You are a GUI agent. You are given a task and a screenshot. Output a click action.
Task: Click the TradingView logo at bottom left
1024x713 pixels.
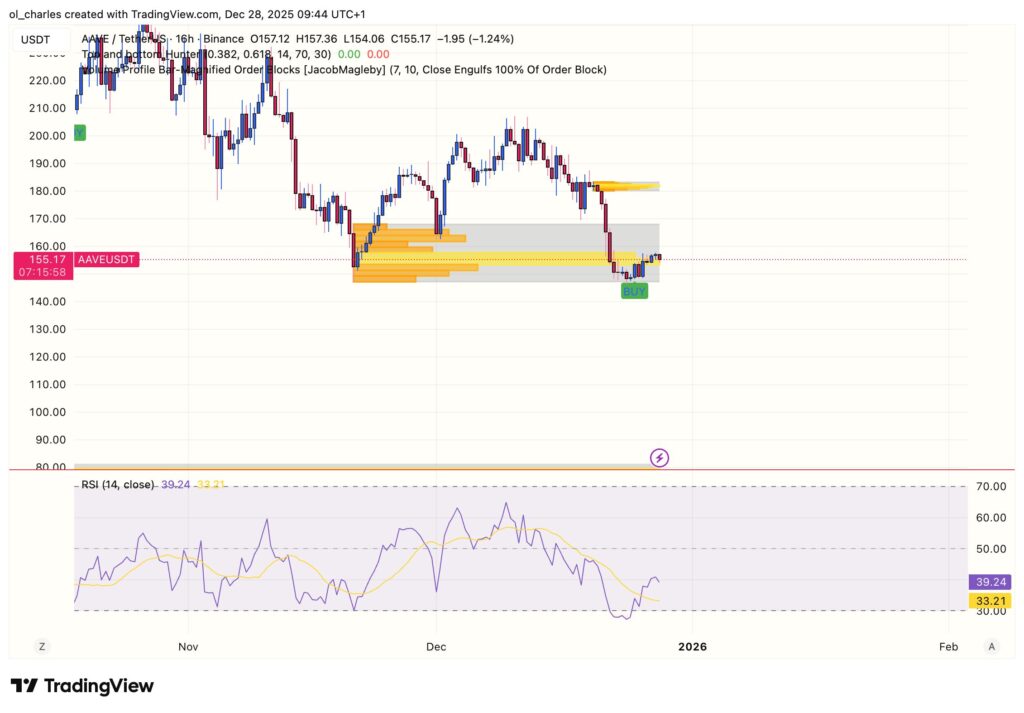point(82,686)
